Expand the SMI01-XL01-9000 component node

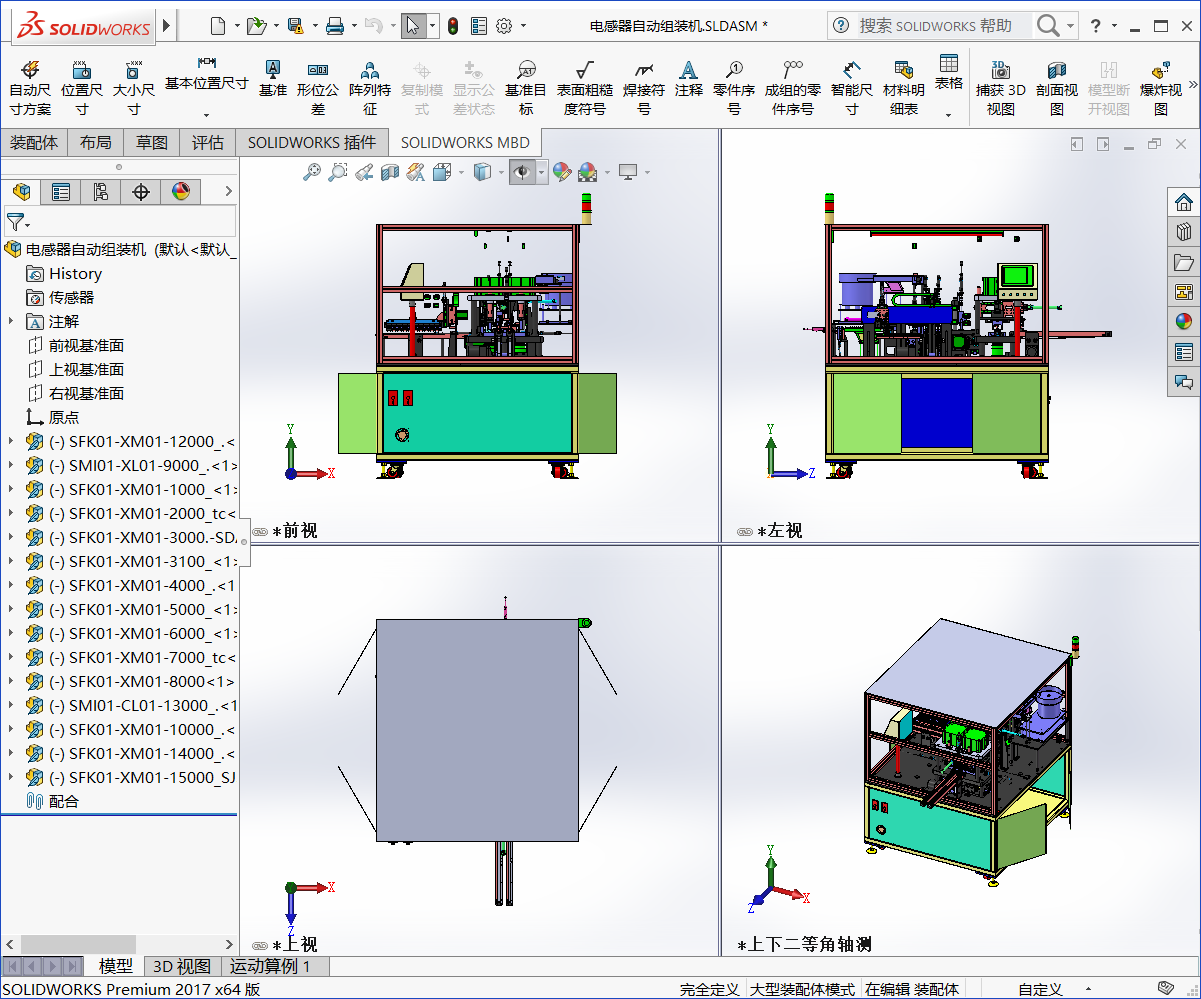11,465
